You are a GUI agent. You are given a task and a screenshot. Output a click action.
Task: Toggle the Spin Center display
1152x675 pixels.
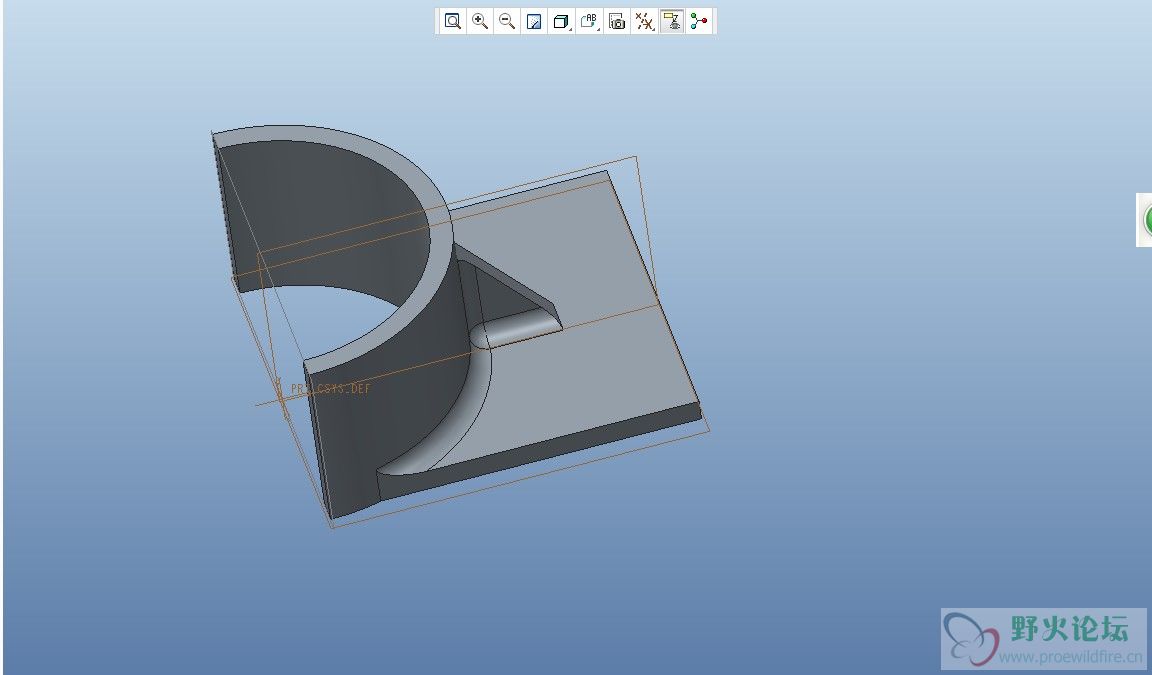coord(699,21)
